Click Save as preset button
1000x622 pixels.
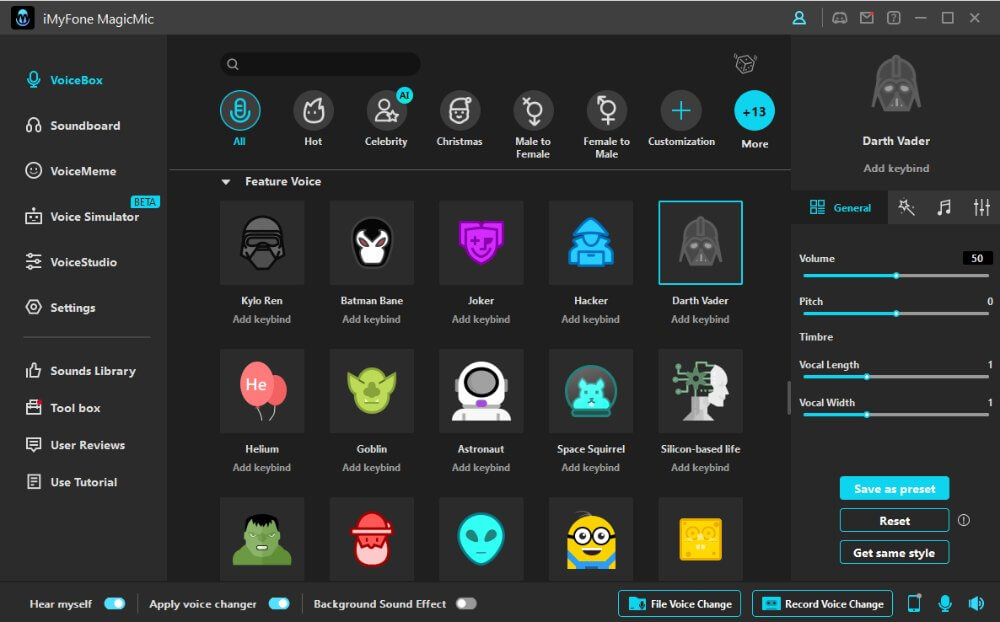coord(894,489)
